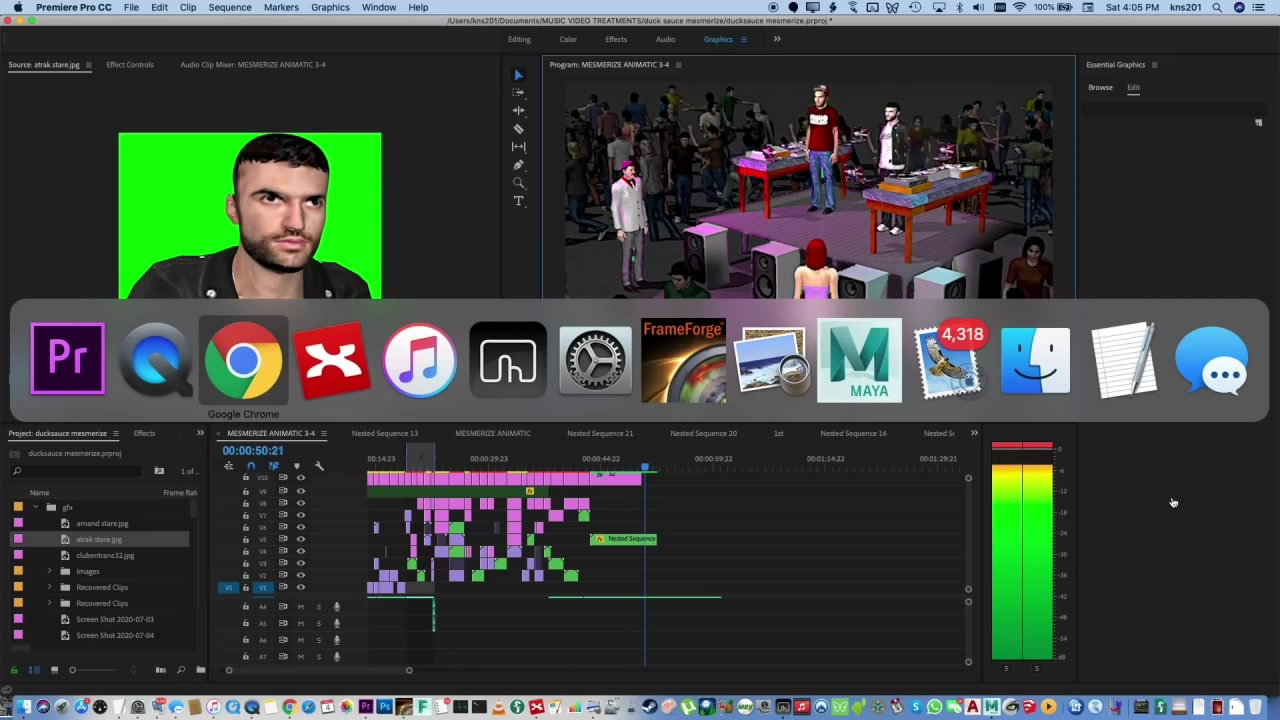The width and height of the screenshot is (1280, 720).
Task: Switch to QuickTime Player in app switcher
Action: pyautogui.click(x=155, y=359)
